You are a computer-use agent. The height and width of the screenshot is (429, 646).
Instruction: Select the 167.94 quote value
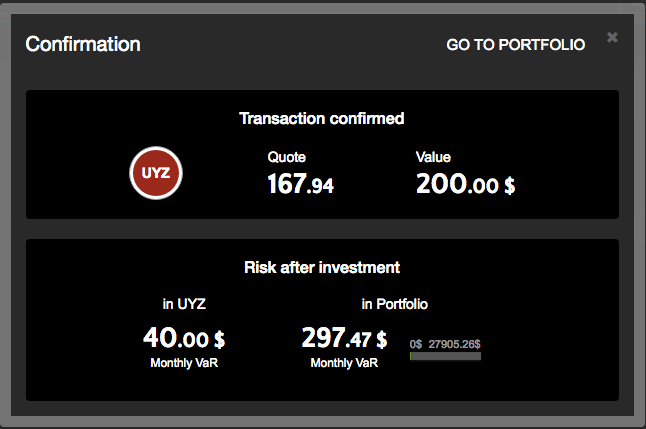(300, 184)
